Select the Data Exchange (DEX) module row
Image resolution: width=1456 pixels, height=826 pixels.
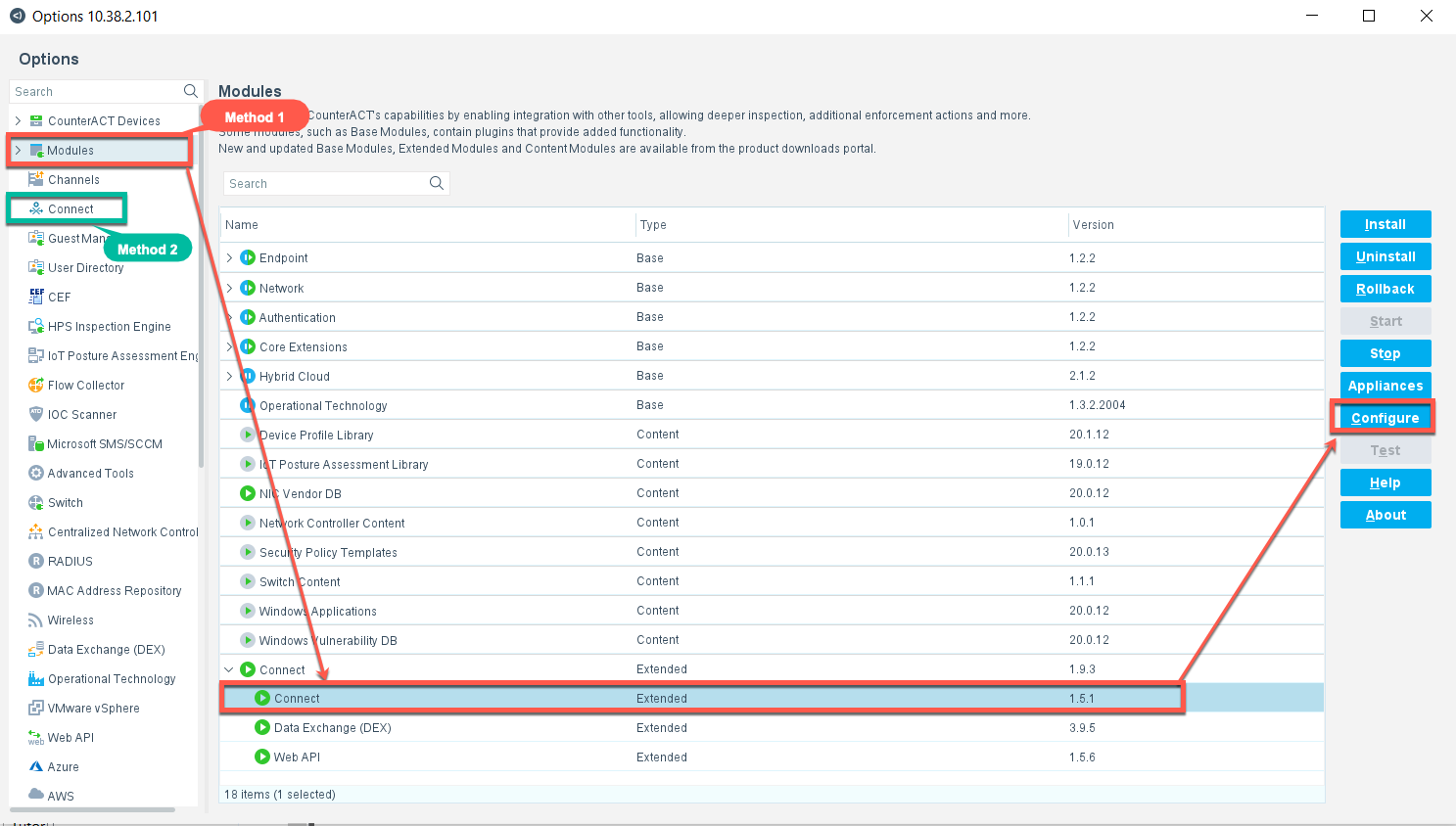click(x=332, y=728)
